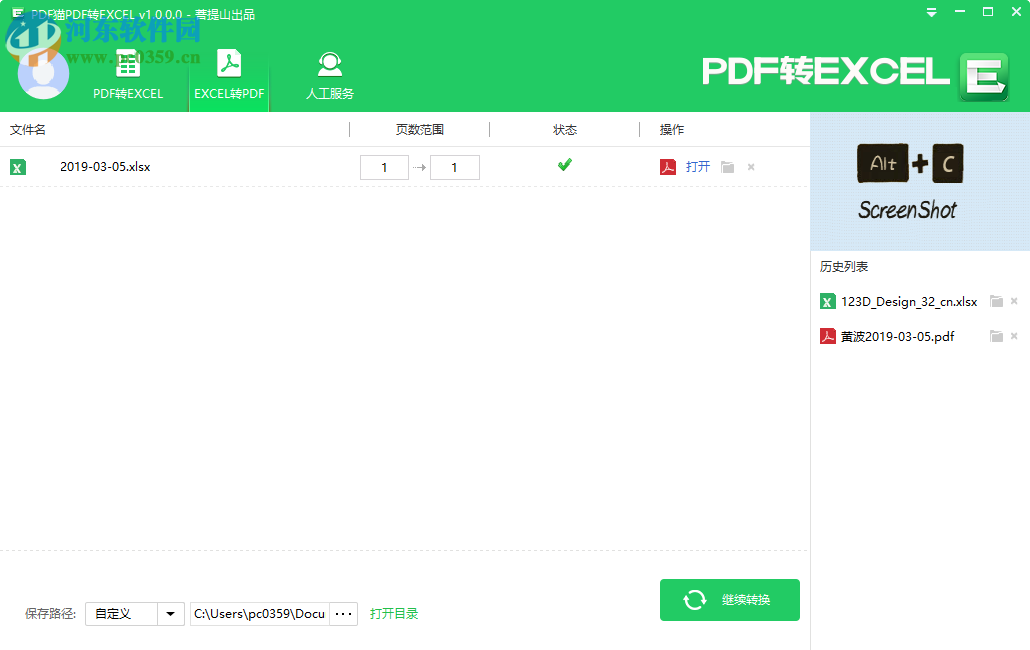Click the ... button to browse save path
Viewport: 1030px width, 650px height.
point(343,613)
